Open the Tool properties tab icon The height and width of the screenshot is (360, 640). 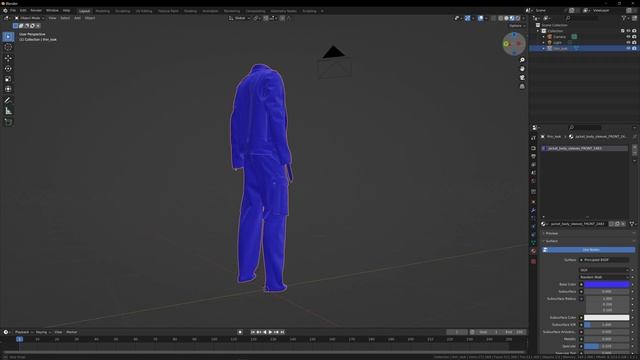point(533,138)
